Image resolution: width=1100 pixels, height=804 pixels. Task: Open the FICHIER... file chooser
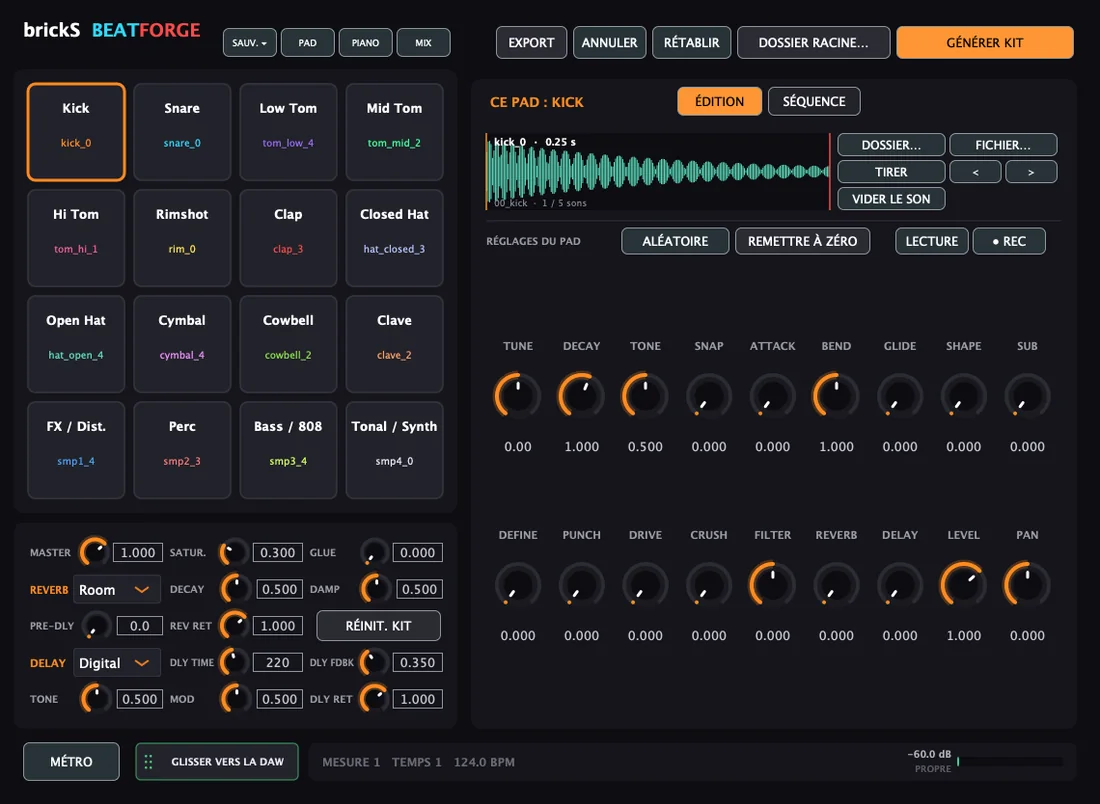(x=1002, y=145)
